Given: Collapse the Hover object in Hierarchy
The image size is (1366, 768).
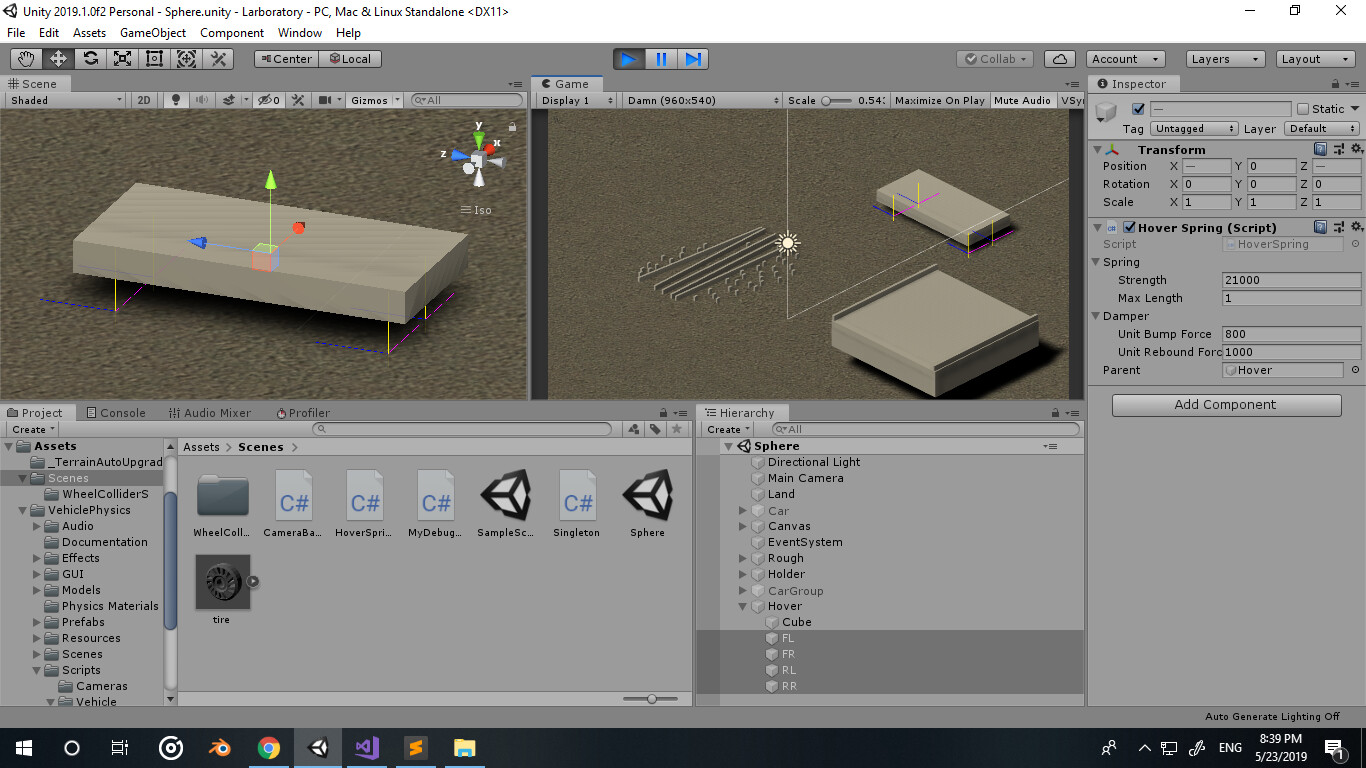Looking at the screenshot, I should coord(743,606).
